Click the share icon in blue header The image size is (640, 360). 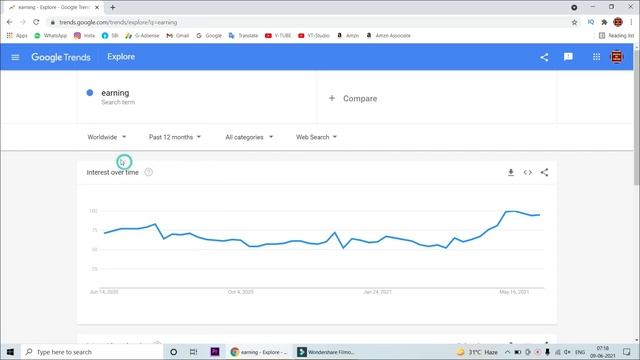pos(544,57)
